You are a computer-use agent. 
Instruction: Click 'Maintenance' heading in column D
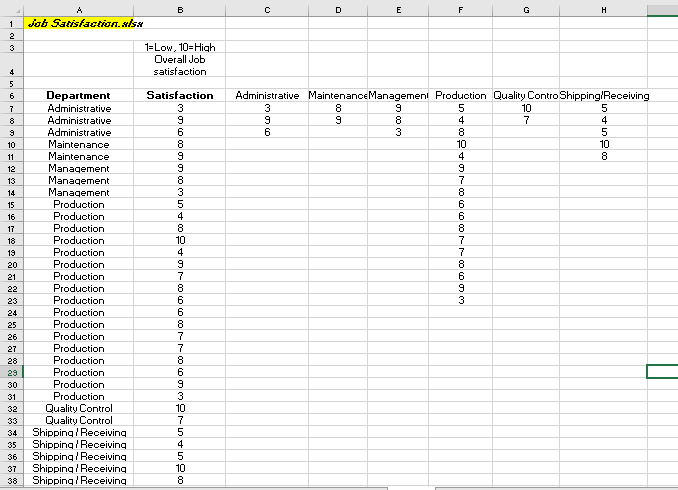pos(338,96)
